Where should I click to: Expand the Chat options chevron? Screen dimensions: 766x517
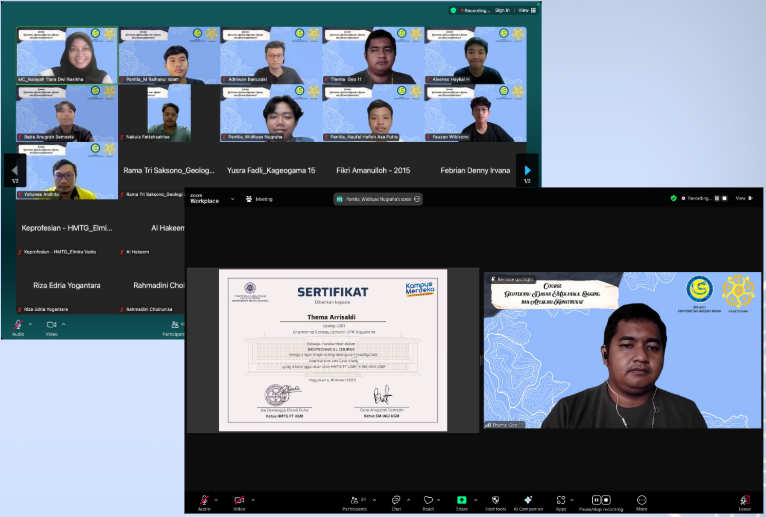[x=408, y=500]
